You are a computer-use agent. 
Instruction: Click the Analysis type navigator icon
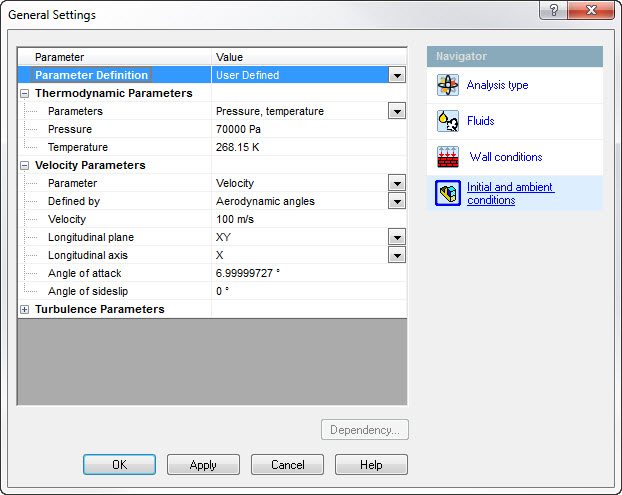(x=448, y=85)
